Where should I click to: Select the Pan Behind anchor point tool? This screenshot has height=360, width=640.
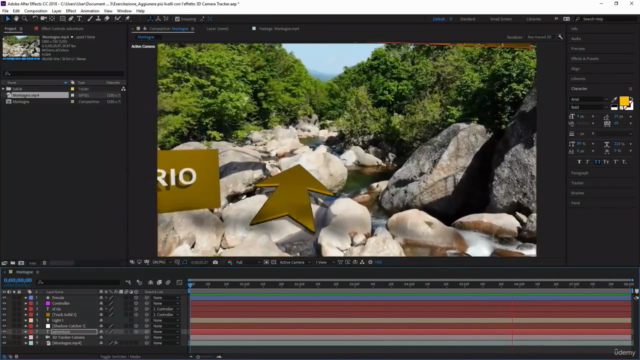pos(52,19)
